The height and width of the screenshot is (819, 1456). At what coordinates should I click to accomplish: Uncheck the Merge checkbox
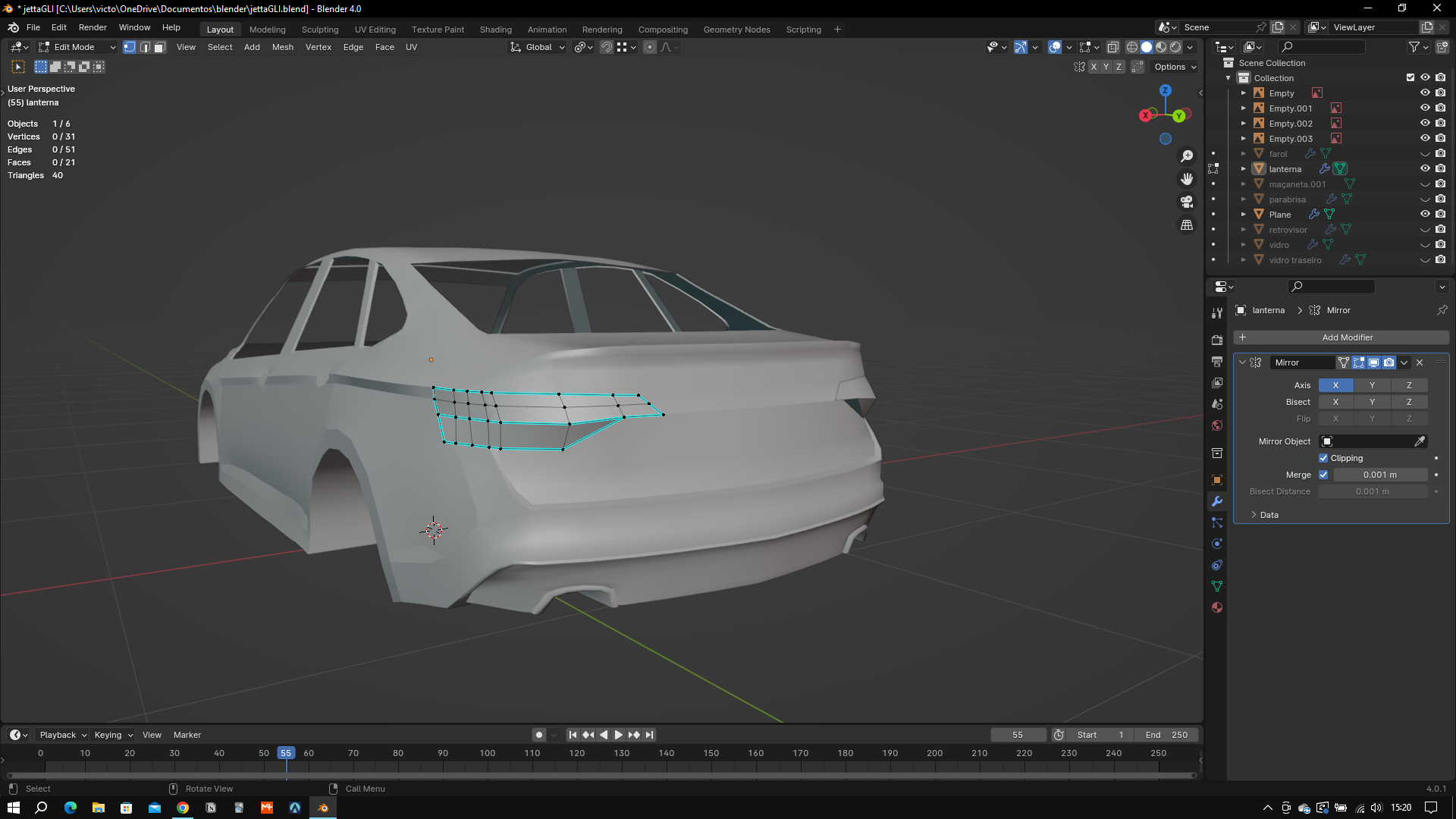[x=1323, y=475]
